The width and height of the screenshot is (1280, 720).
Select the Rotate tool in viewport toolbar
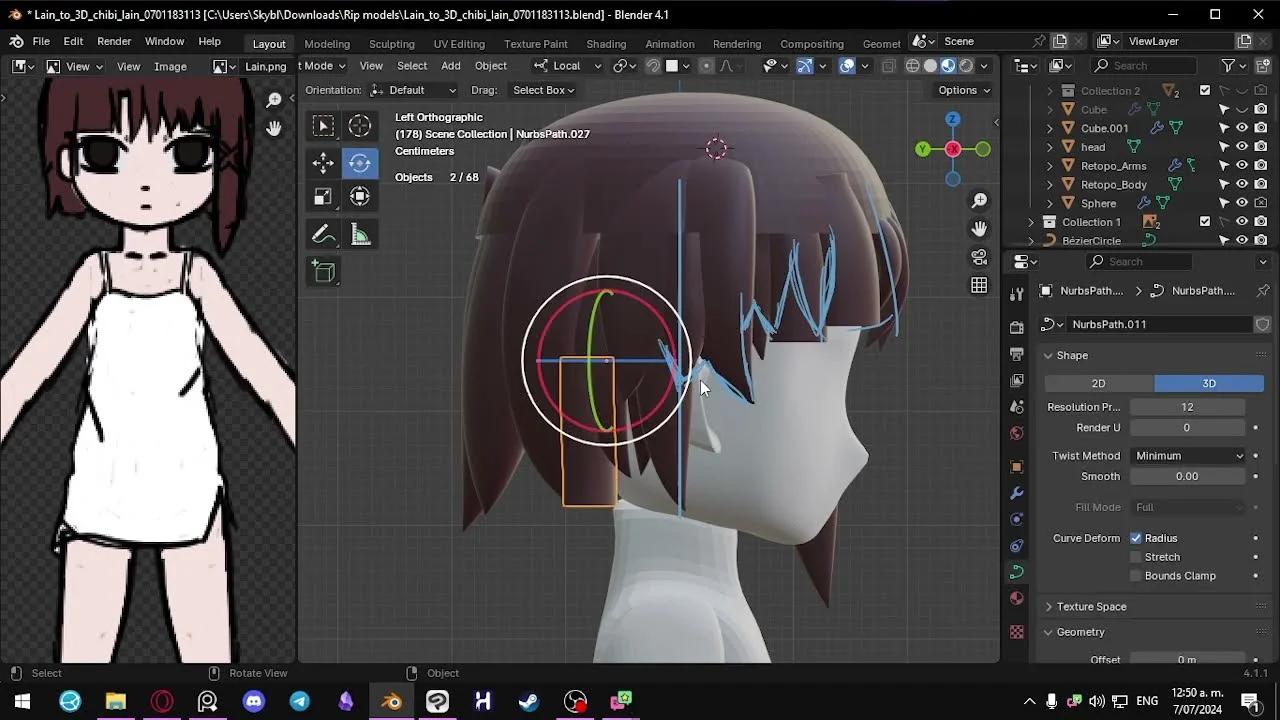coord(360,162)
